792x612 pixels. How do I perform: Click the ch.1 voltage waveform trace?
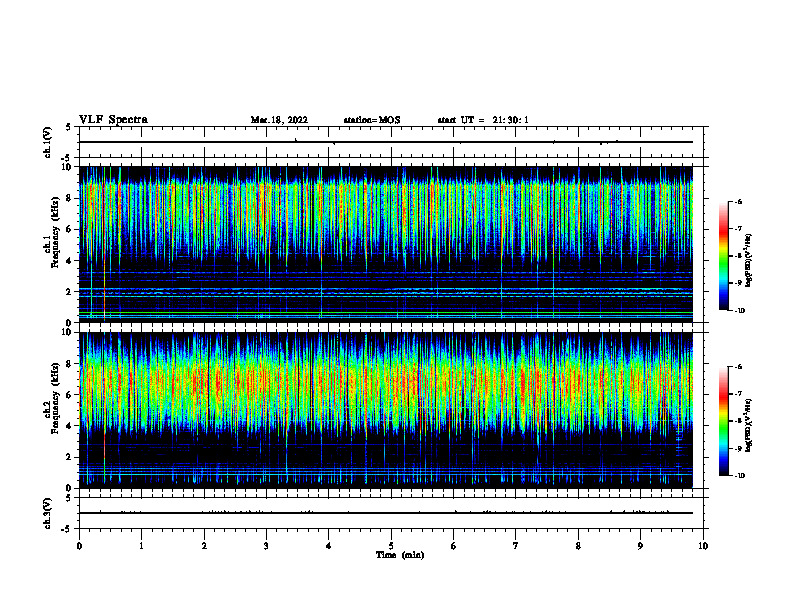point(386,142)
